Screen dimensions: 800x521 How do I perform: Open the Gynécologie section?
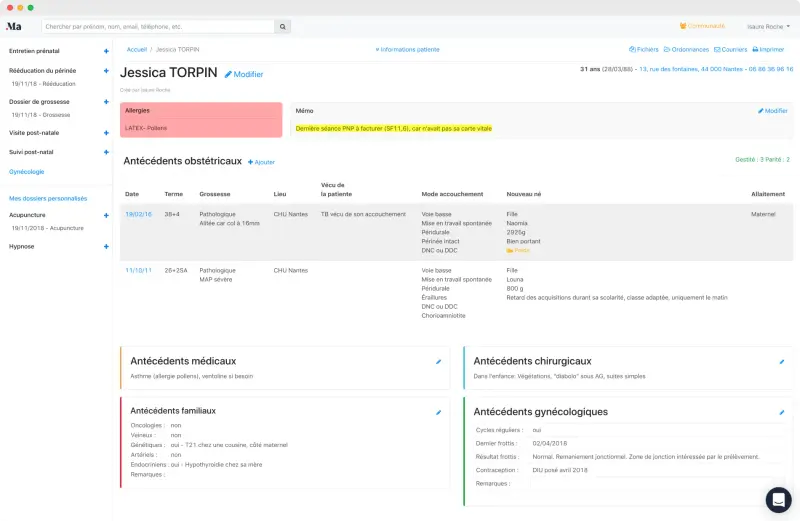(27, 172)
